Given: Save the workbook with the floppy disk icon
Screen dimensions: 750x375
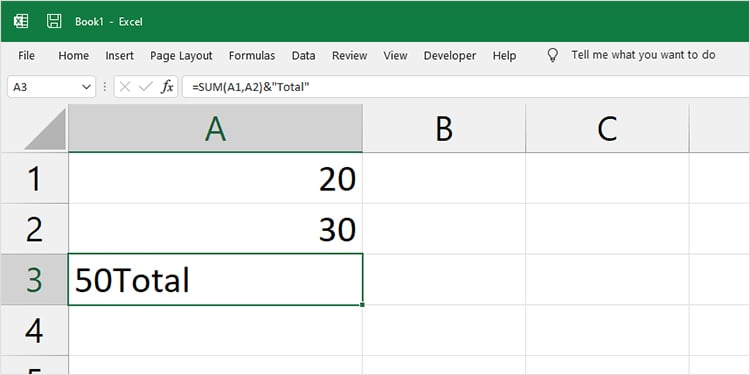Looking at the screenshot, I should (54, 21).
